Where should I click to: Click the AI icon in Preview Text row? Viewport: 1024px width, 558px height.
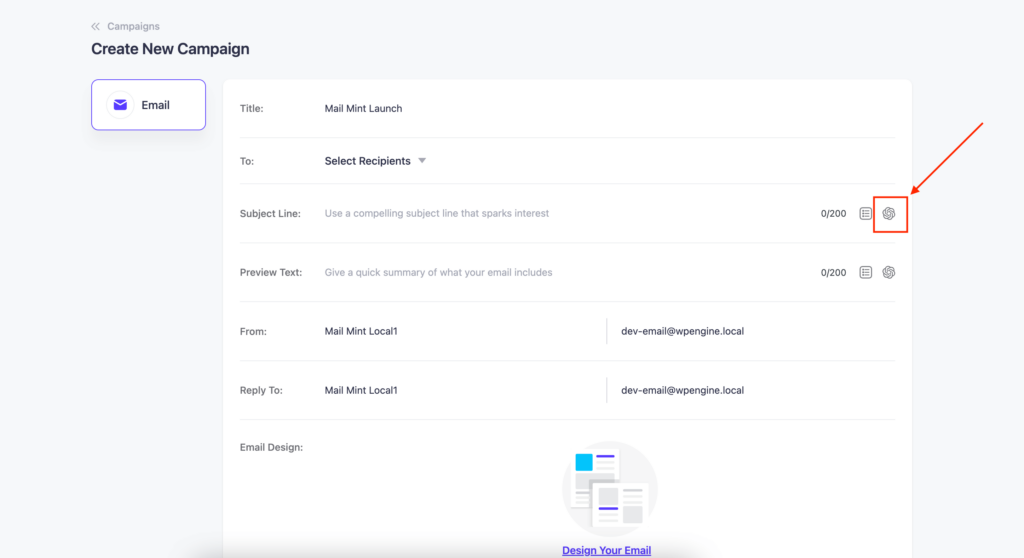click(x=889, y=272)
